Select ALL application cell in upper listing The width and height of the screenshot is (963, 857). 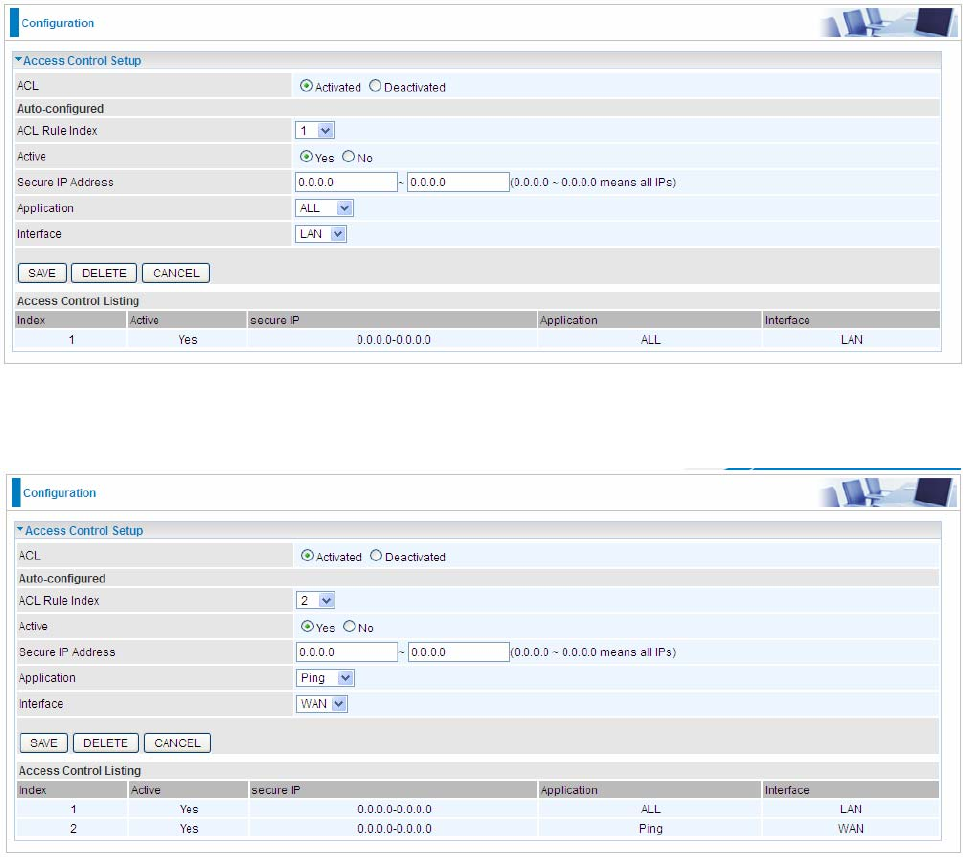650,340
